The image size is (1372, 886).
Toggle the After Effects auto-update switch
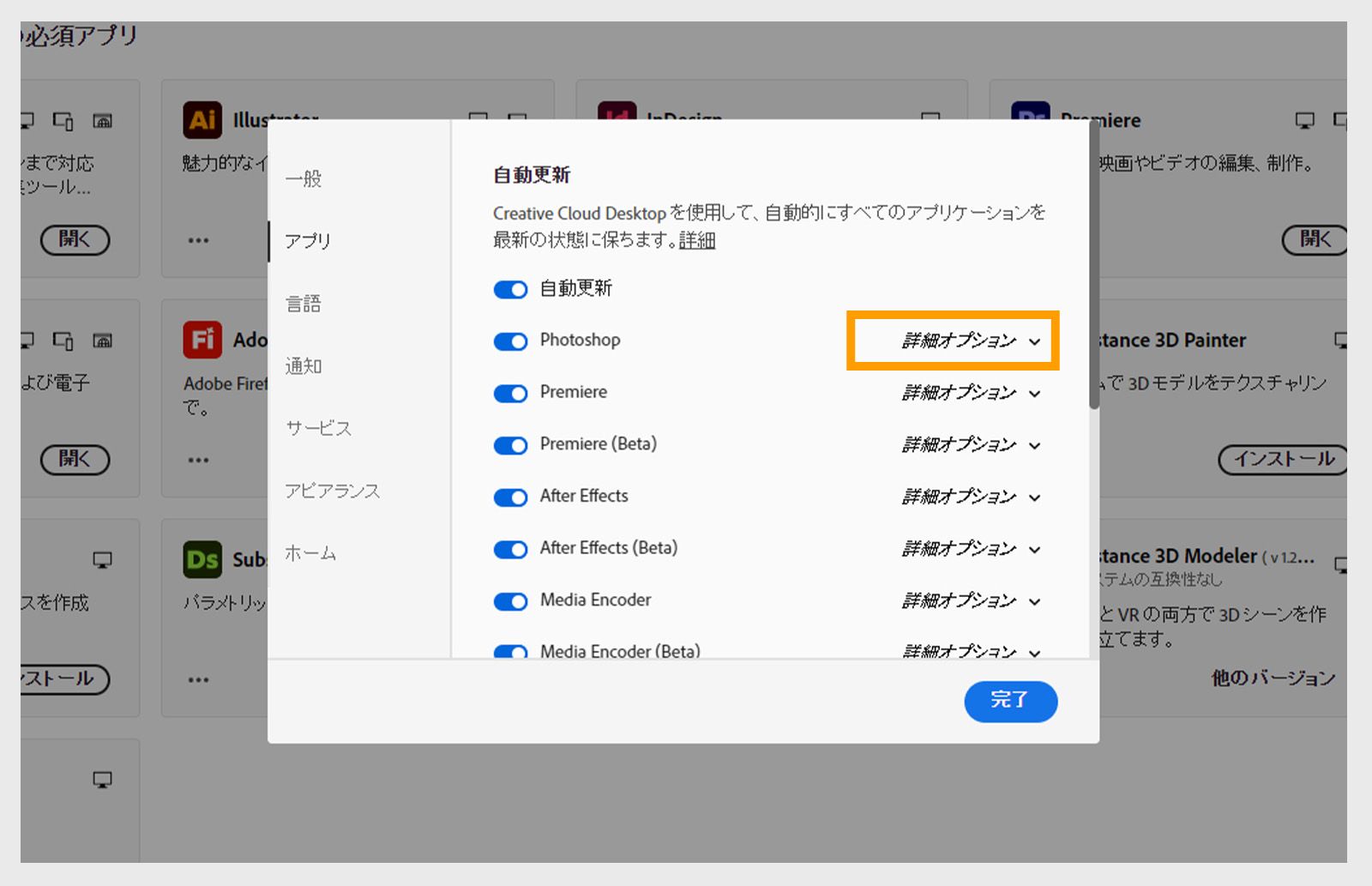pyautogui.click(x=510, y=497)
